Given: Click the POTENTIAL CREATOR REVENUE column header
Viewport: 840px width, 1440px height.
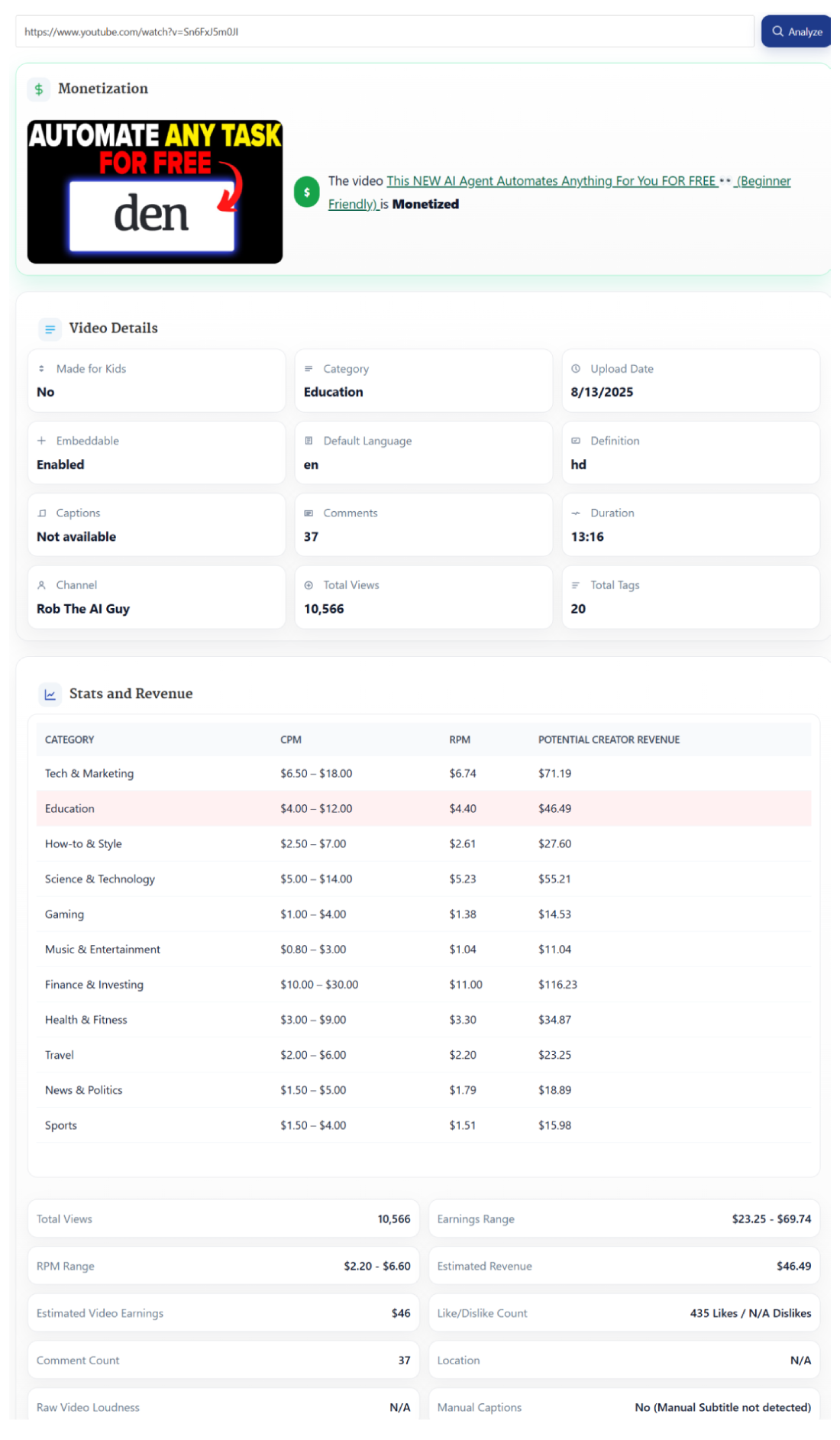Looking at the screenshot, I should point(609,739).
